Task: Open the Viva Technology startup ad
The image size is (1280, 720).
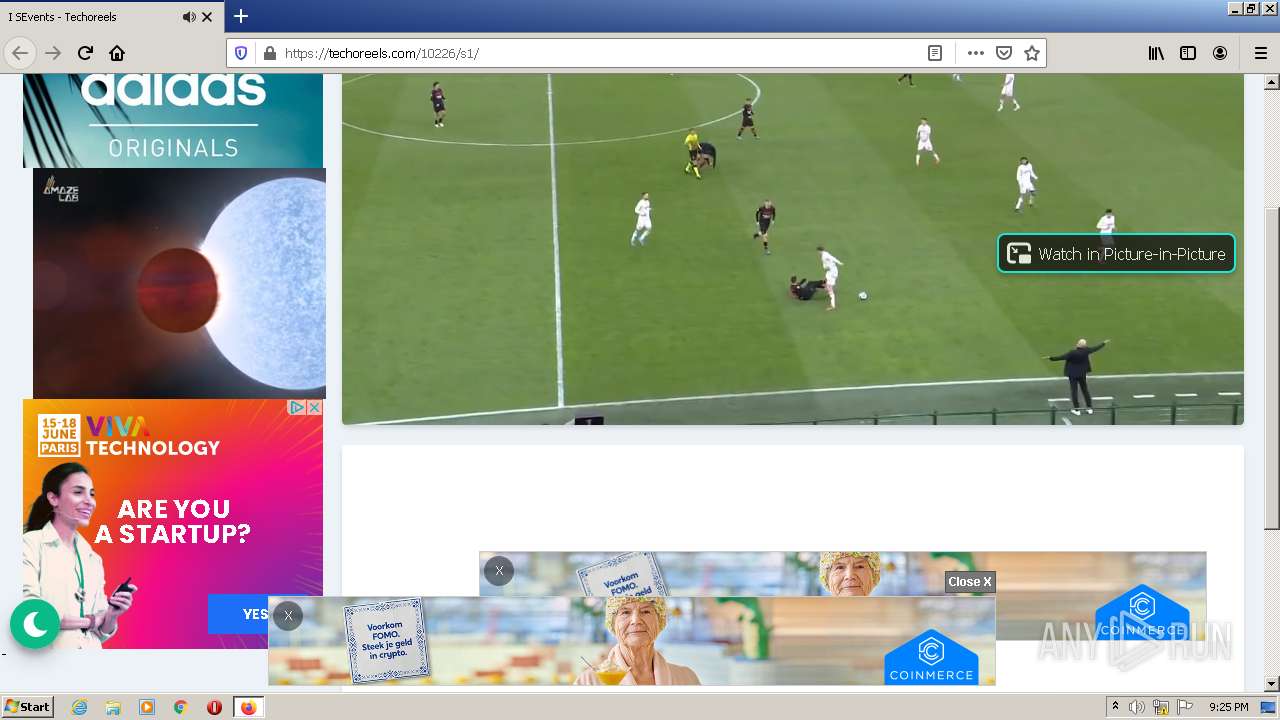Action: click(173, 524)
